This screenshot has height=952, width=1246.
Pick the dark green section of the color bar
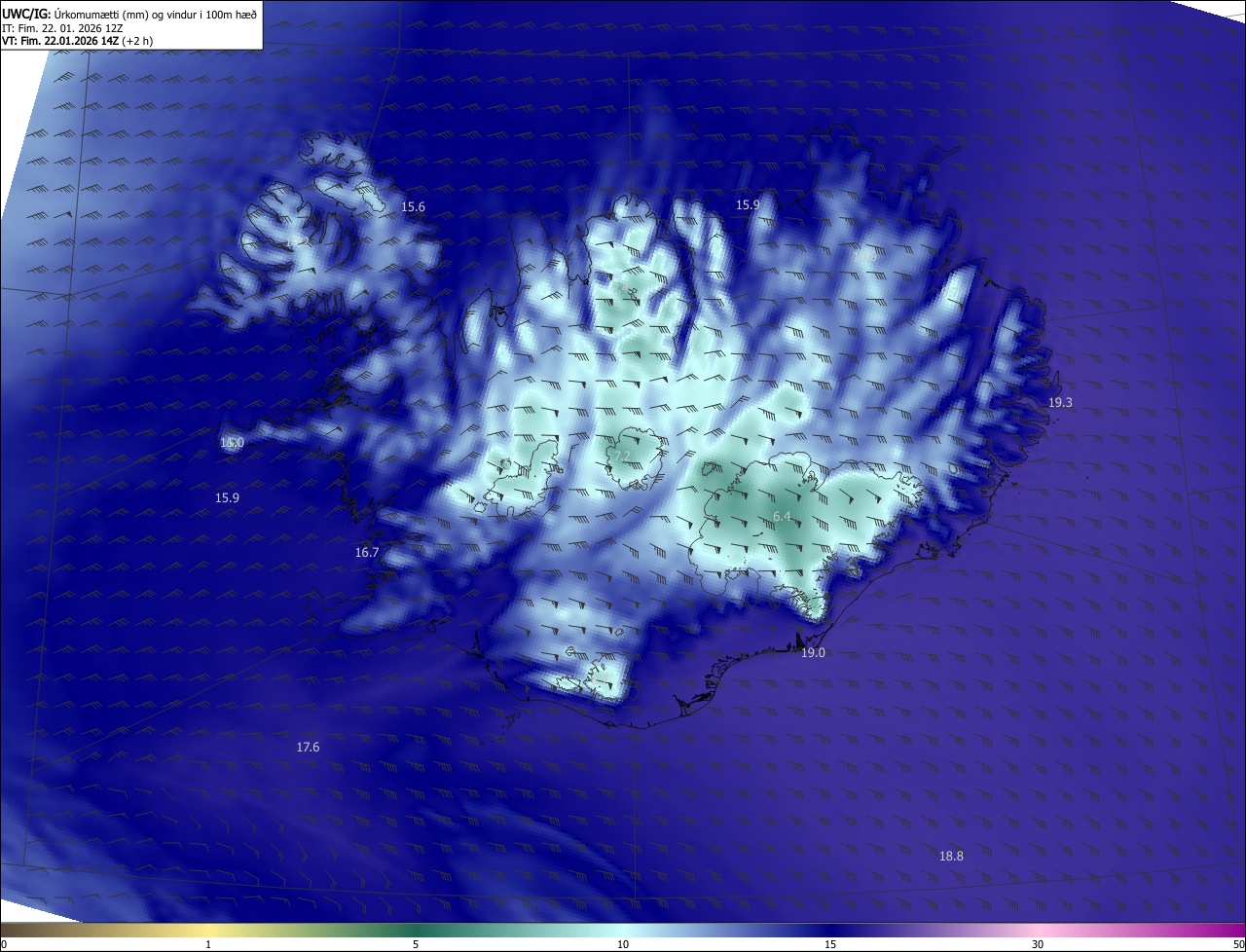pos(416,930)
